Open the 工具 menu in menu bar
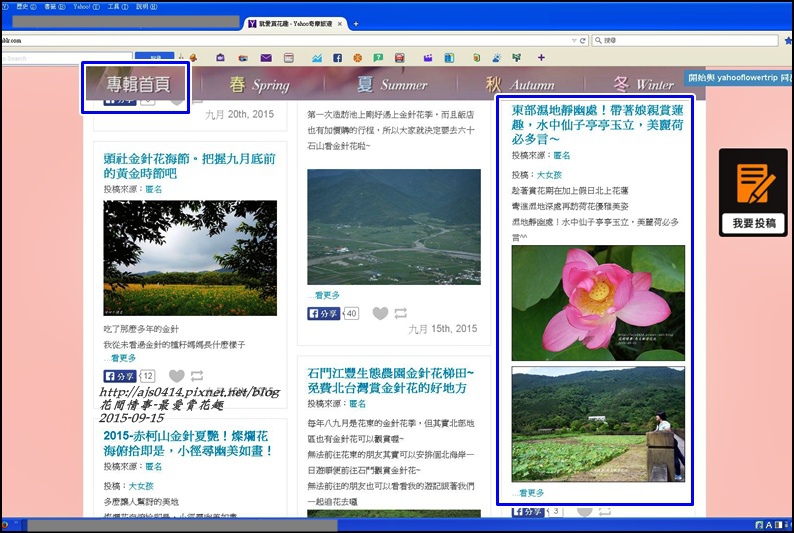Image resolution: width=794 pixels, height=533 pixels. [x=112, y=6]
